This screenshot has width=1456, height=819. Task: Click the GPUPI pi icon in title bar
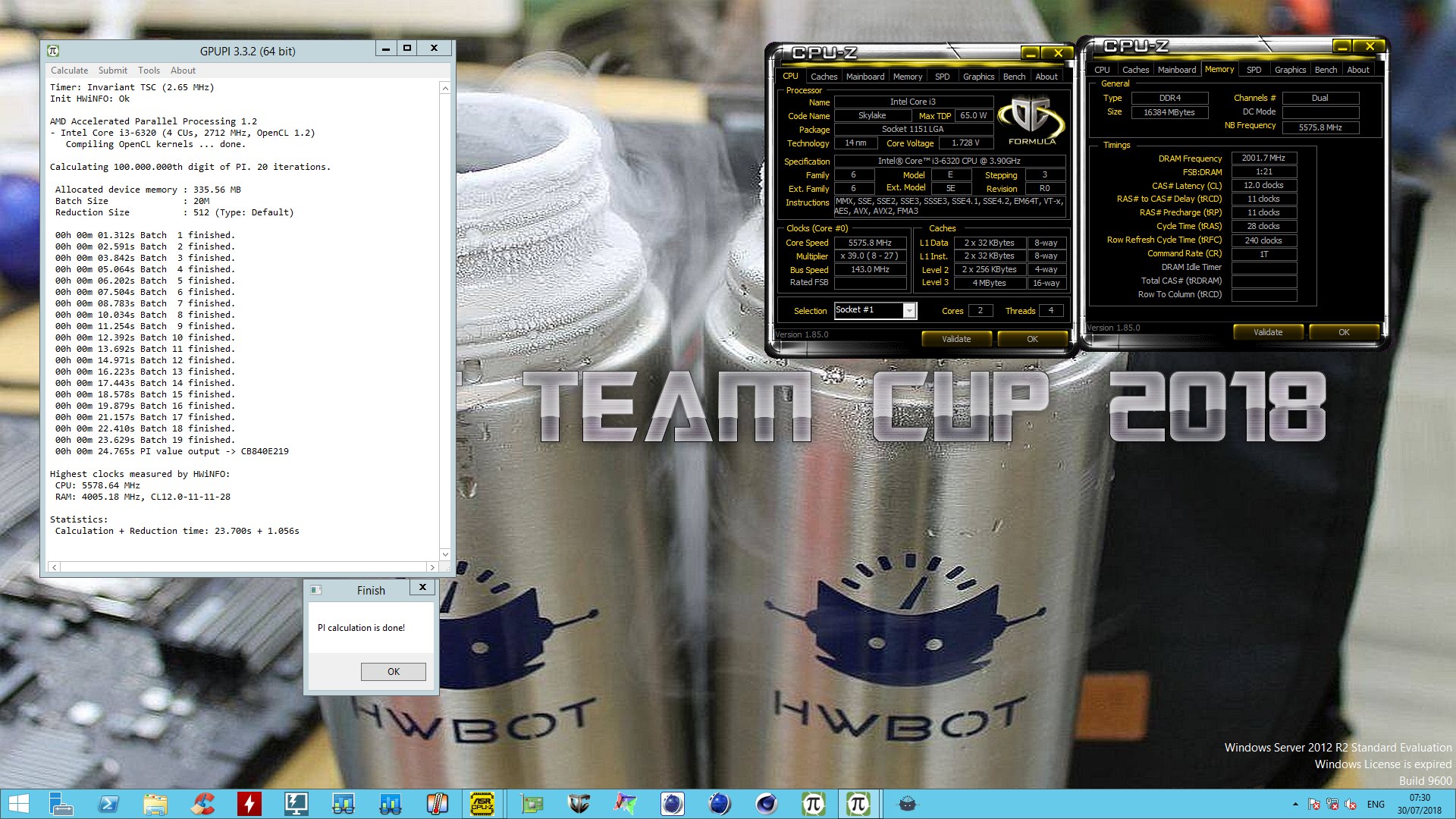[53, 51]
